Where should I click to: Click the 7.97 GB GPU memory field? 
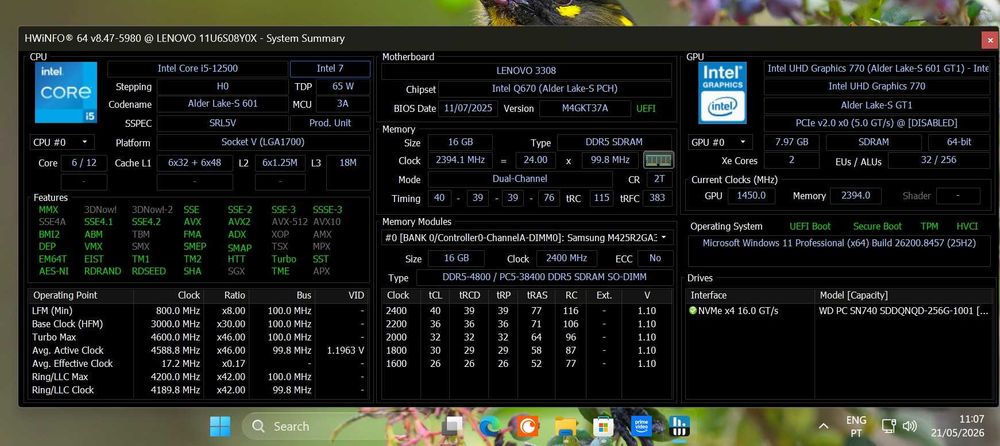pos(791,142)
